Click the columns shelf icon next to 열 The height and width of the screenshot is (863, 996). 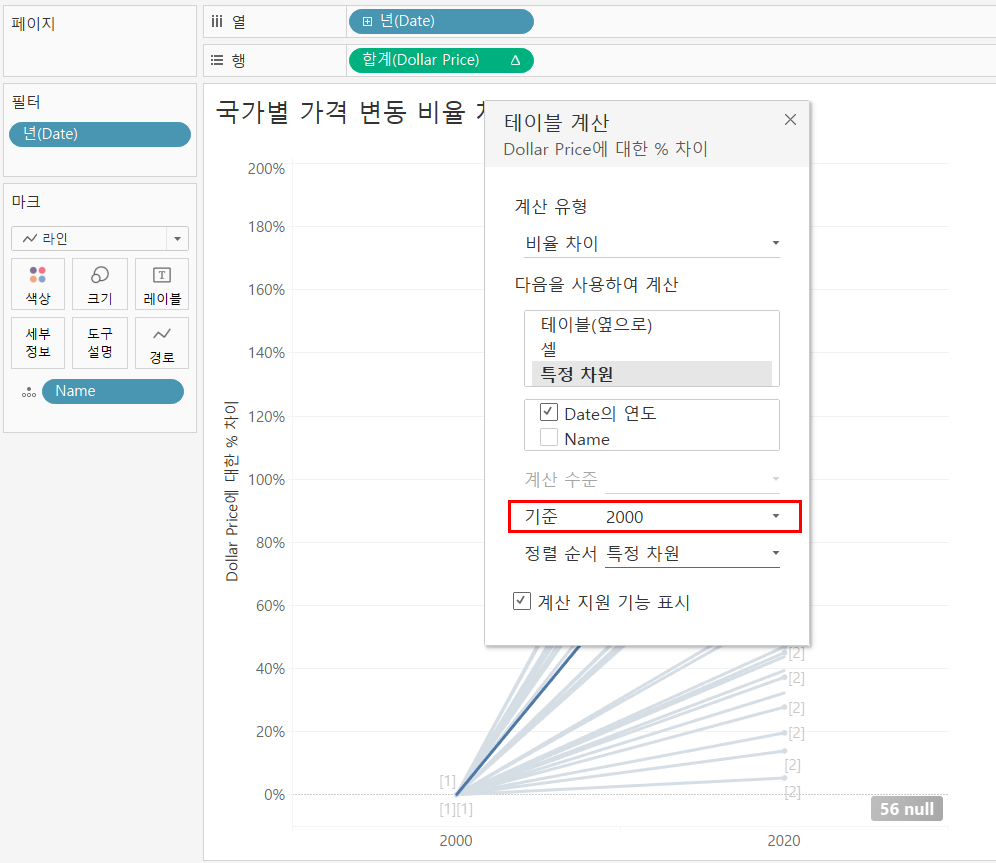coord(217,22)
